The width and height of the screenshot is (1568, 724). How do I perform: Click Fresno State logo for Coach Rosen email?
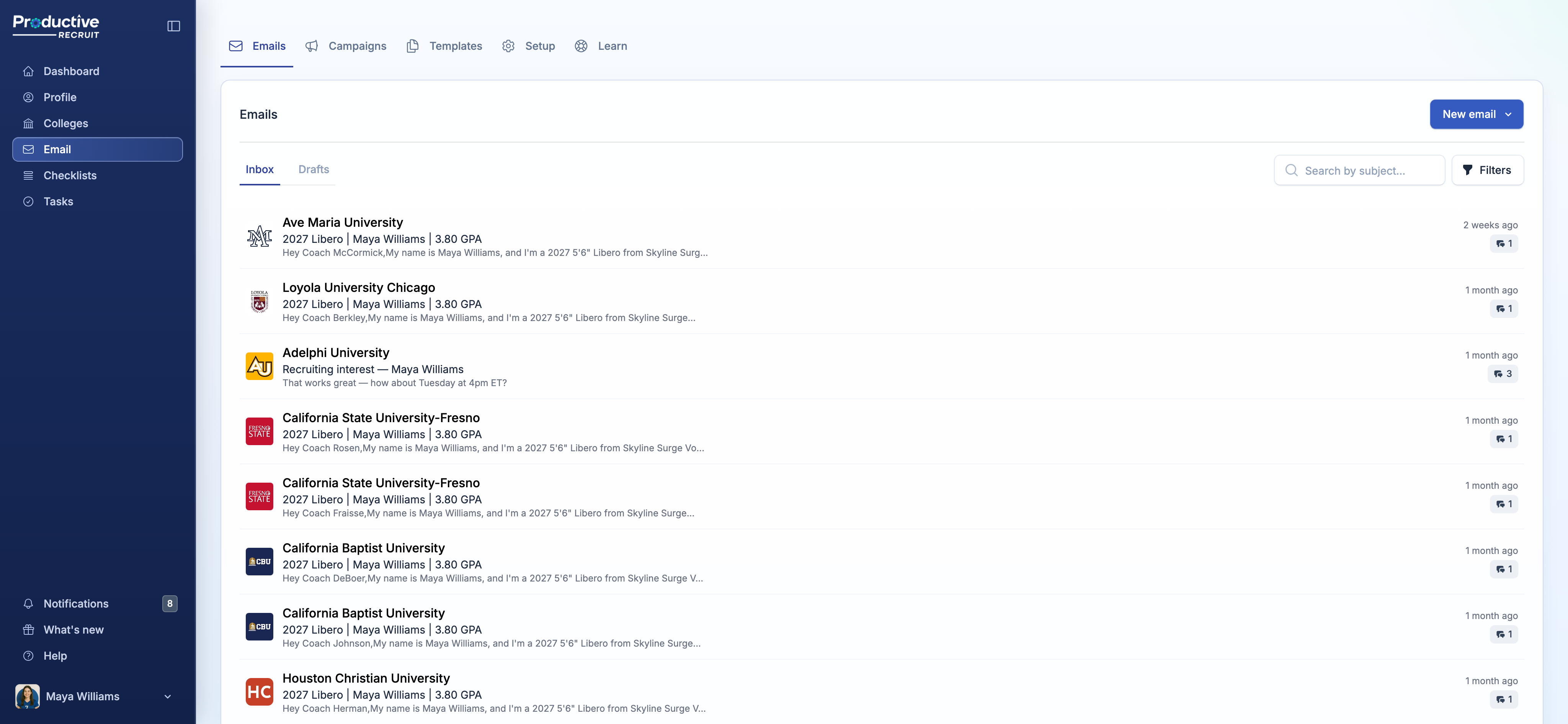click(259, 432)
